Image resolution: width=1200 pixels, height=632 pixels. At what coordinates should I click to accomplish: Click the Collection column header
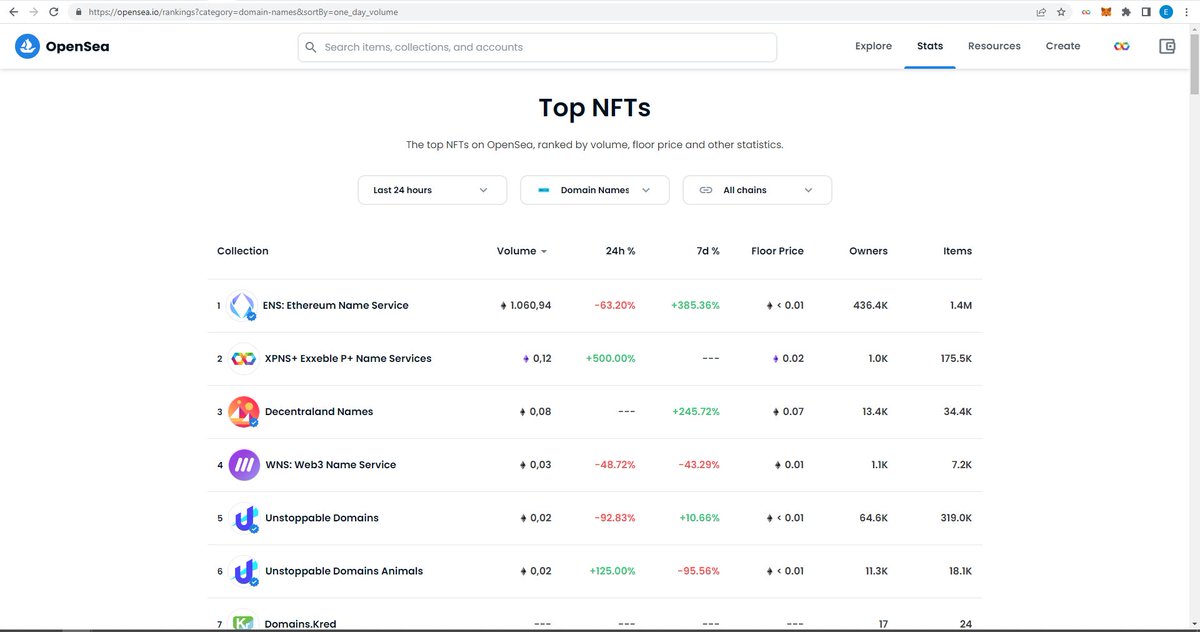(x=243, y=251)
